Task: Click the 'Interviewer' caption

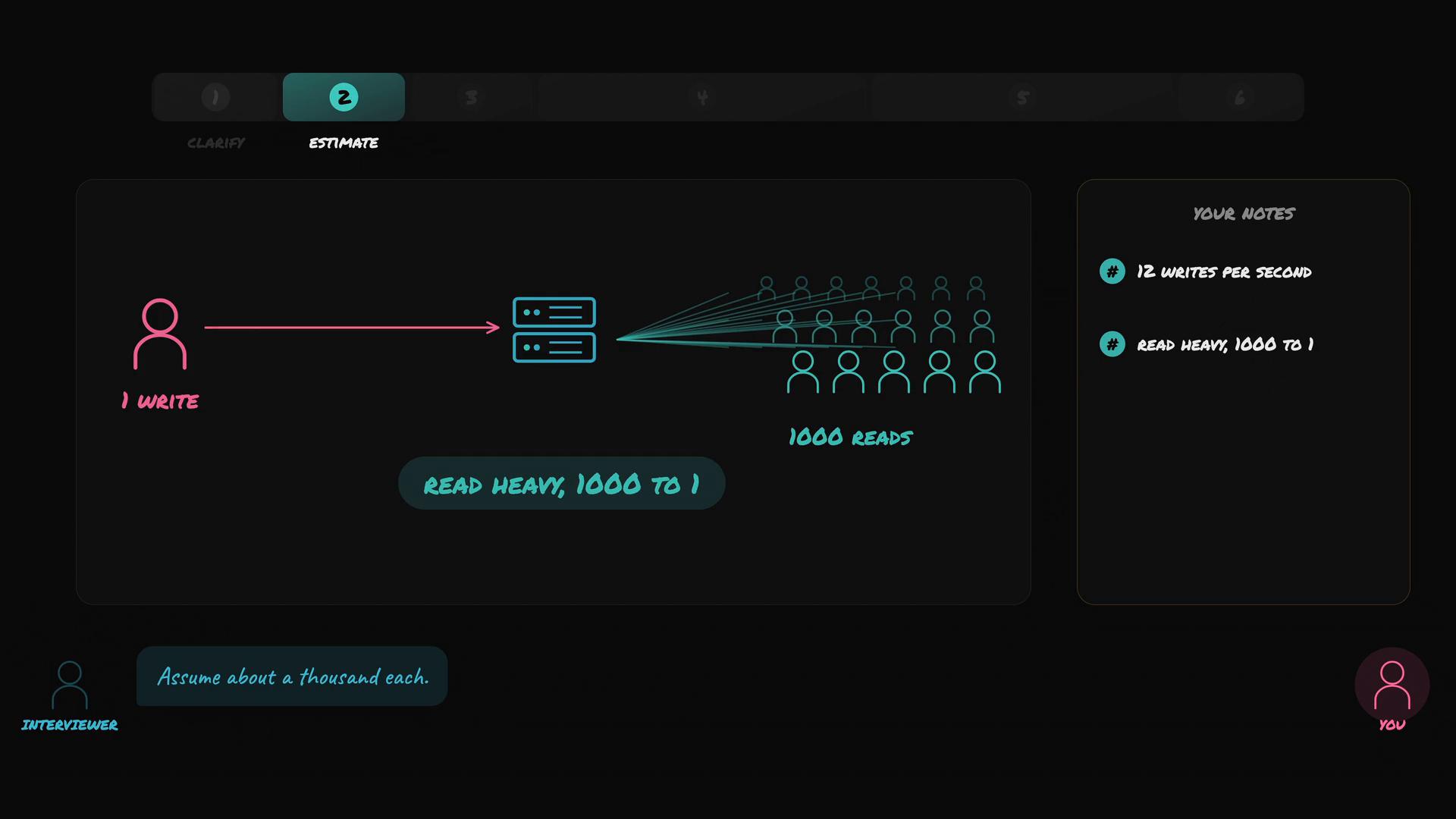Action: coord(70,725)
